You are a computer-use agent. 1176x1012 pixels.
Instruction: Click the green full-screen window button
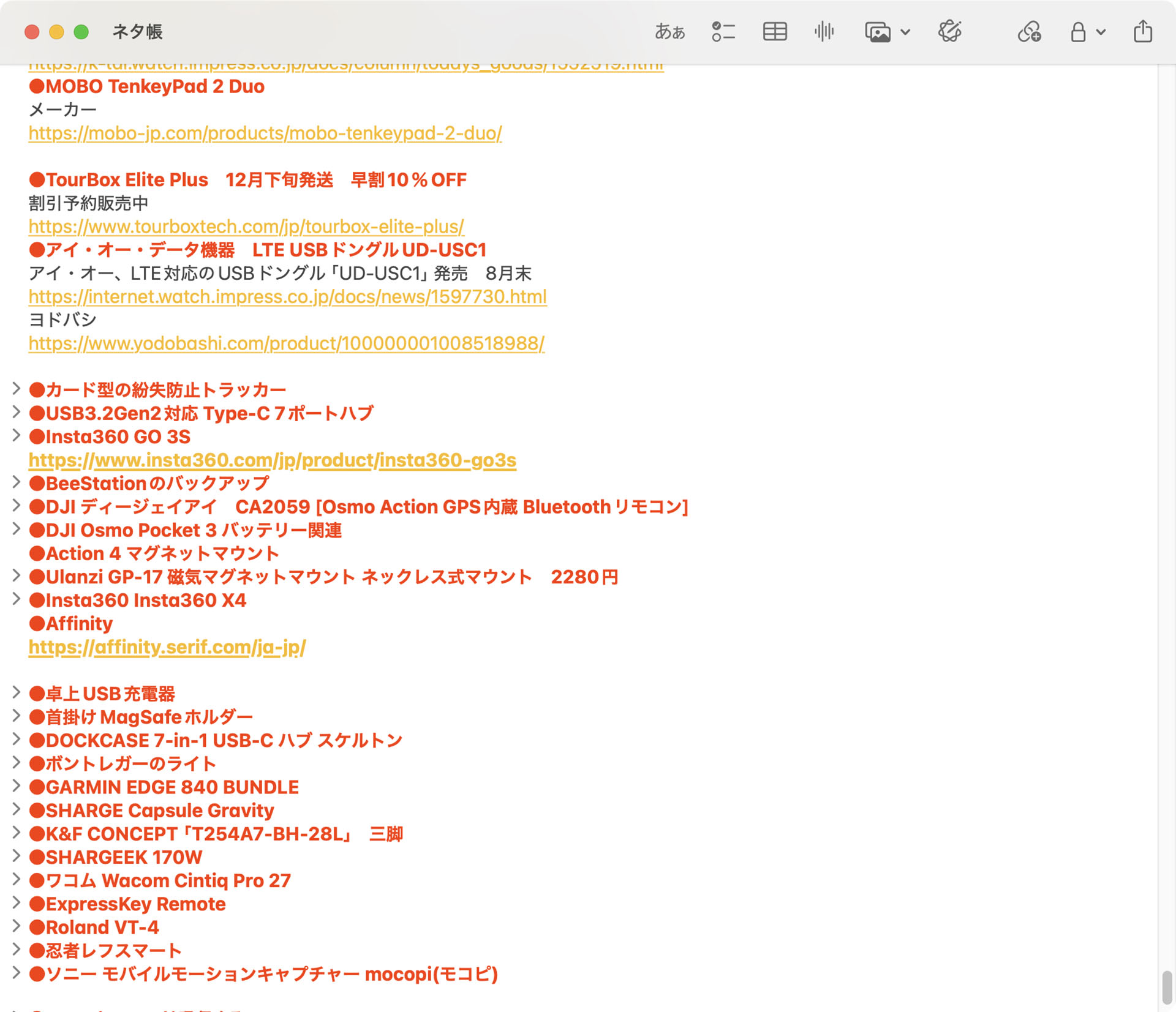click(x=81, y=32)
